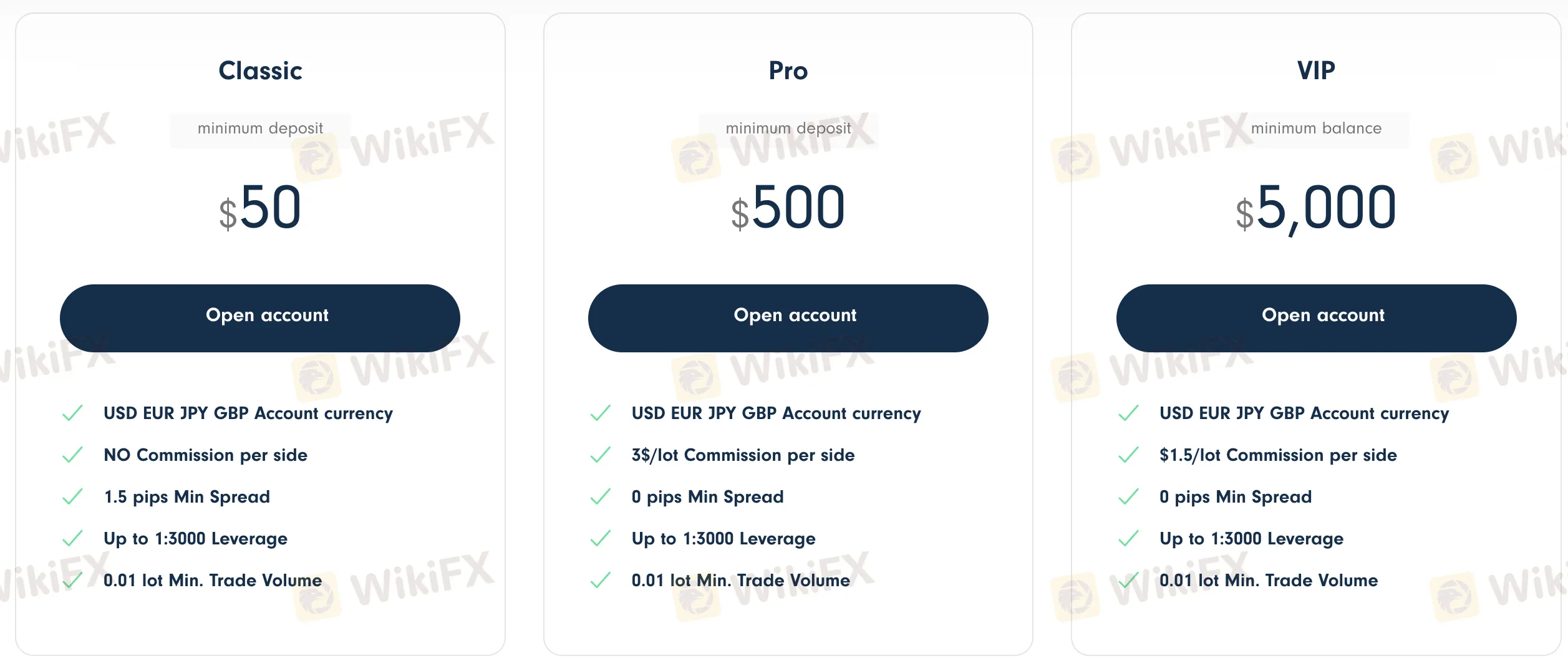This screenshot has width=1568, height=666.
Task: Click the $500 minimum deposit amount
Action: point(788,208)
